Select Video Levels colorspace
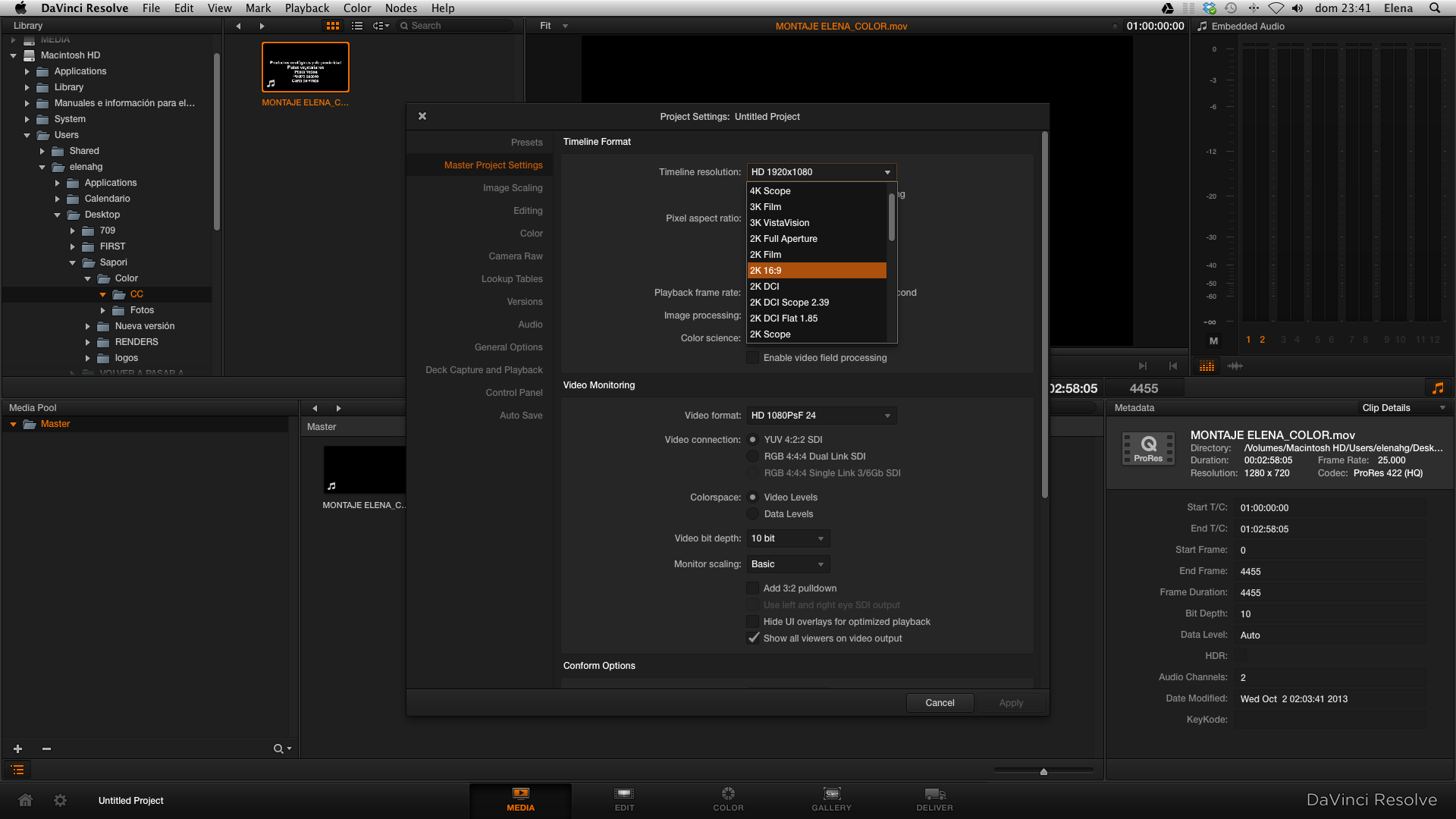The width and height of the screenshot is (1456, 819). pyautogui.click(x=753, y=497)
